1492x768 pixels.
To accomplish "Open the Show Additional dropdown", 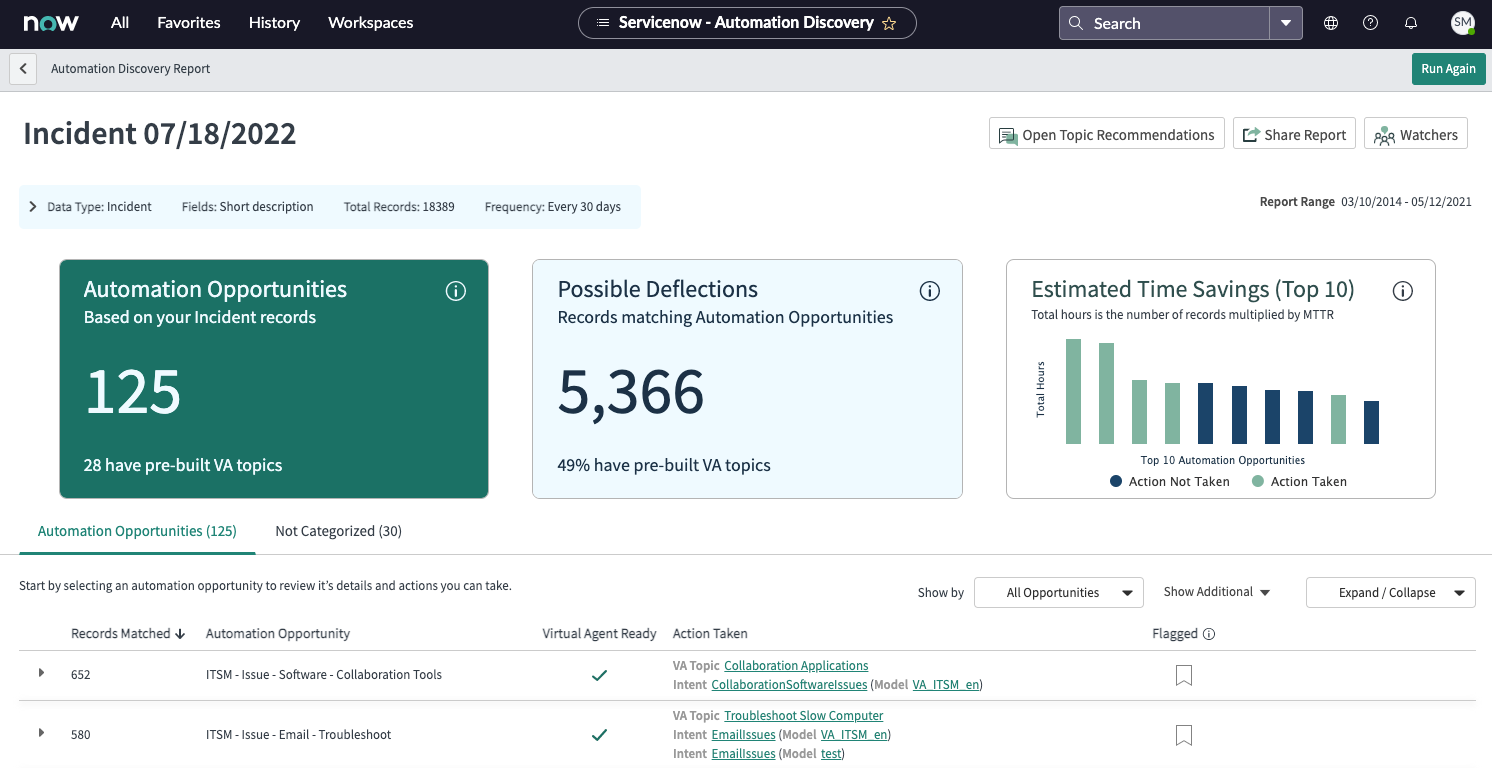I will (x=1216, y=592).
